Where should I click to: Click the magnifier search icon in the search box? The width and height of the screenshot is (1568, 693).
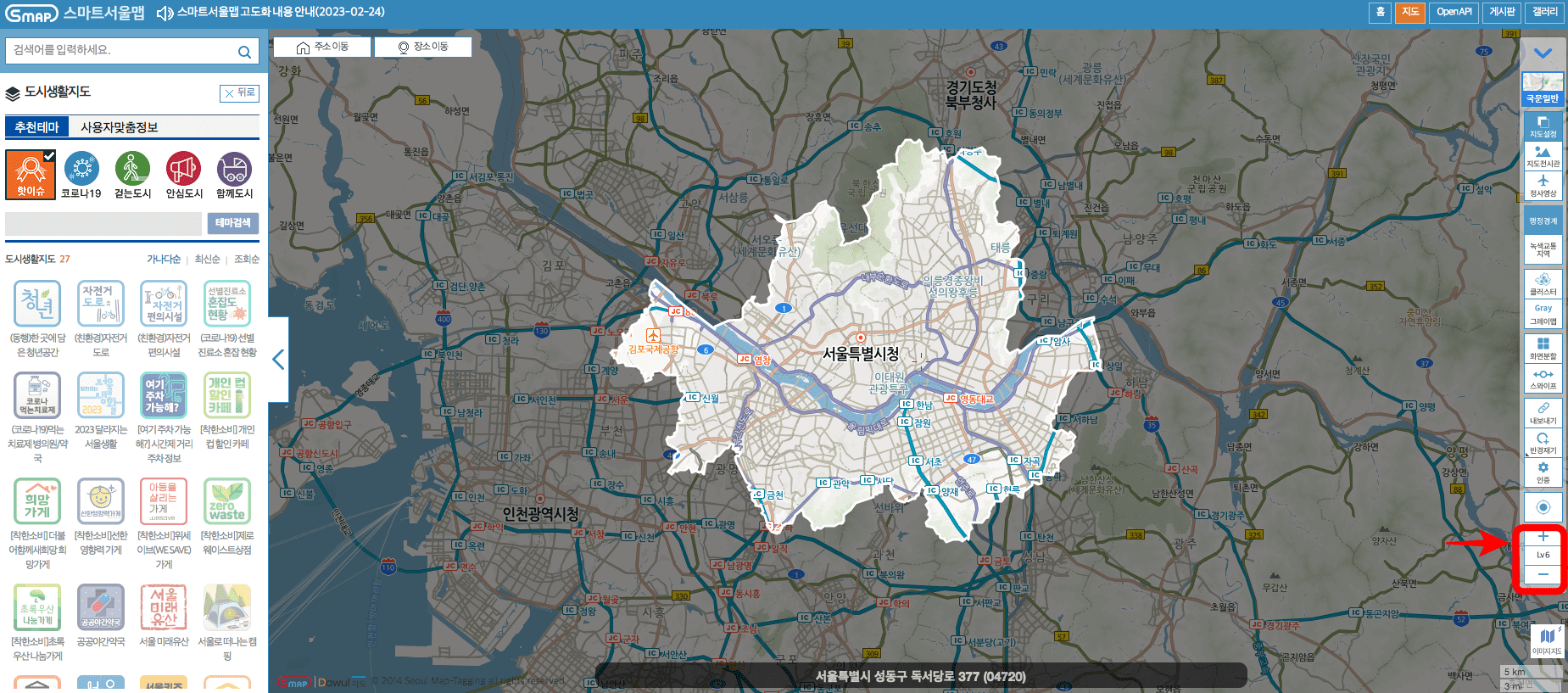(244, 52)
